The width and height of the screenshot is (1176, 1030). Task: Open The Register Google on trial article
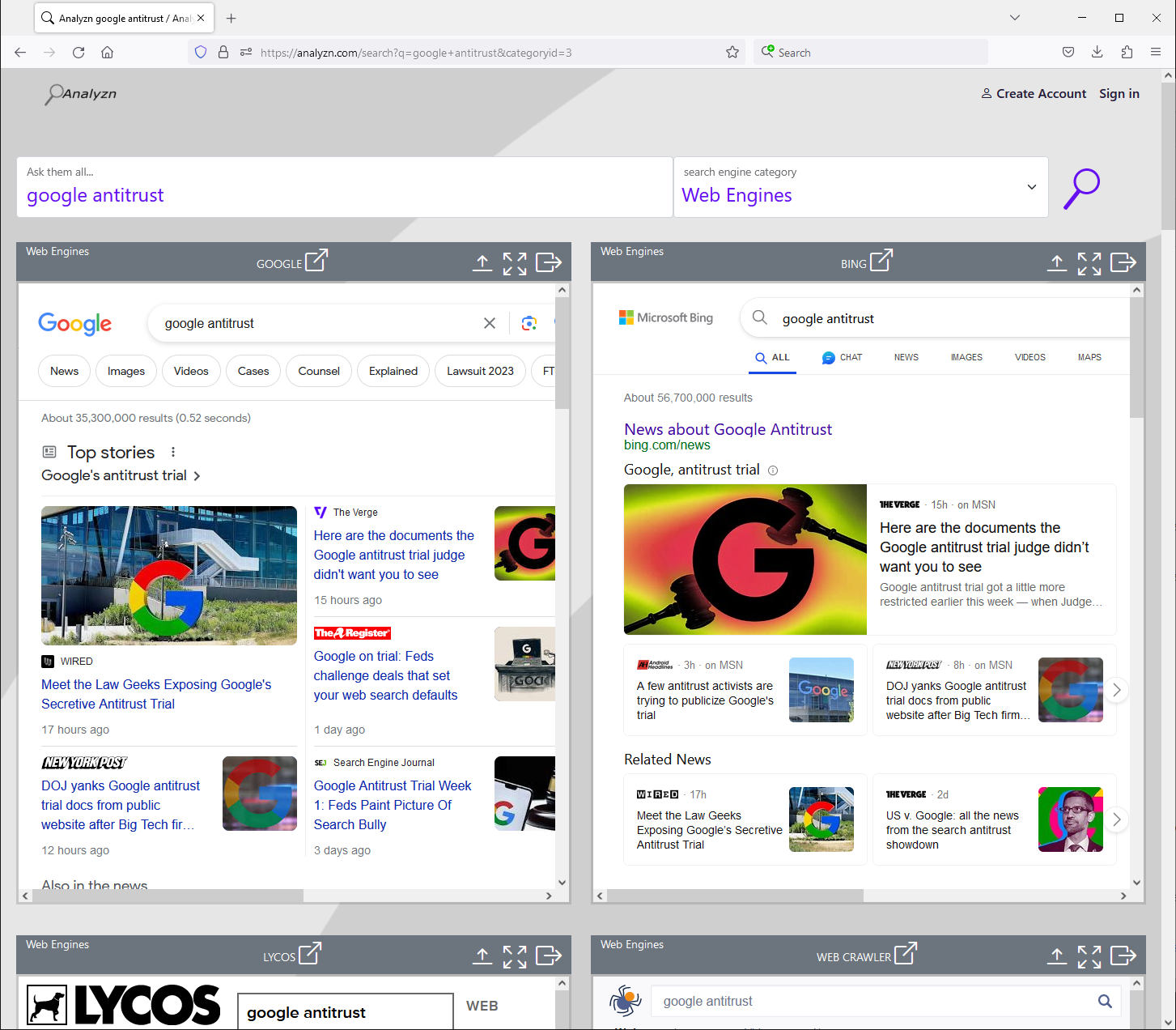click(386, 675)
